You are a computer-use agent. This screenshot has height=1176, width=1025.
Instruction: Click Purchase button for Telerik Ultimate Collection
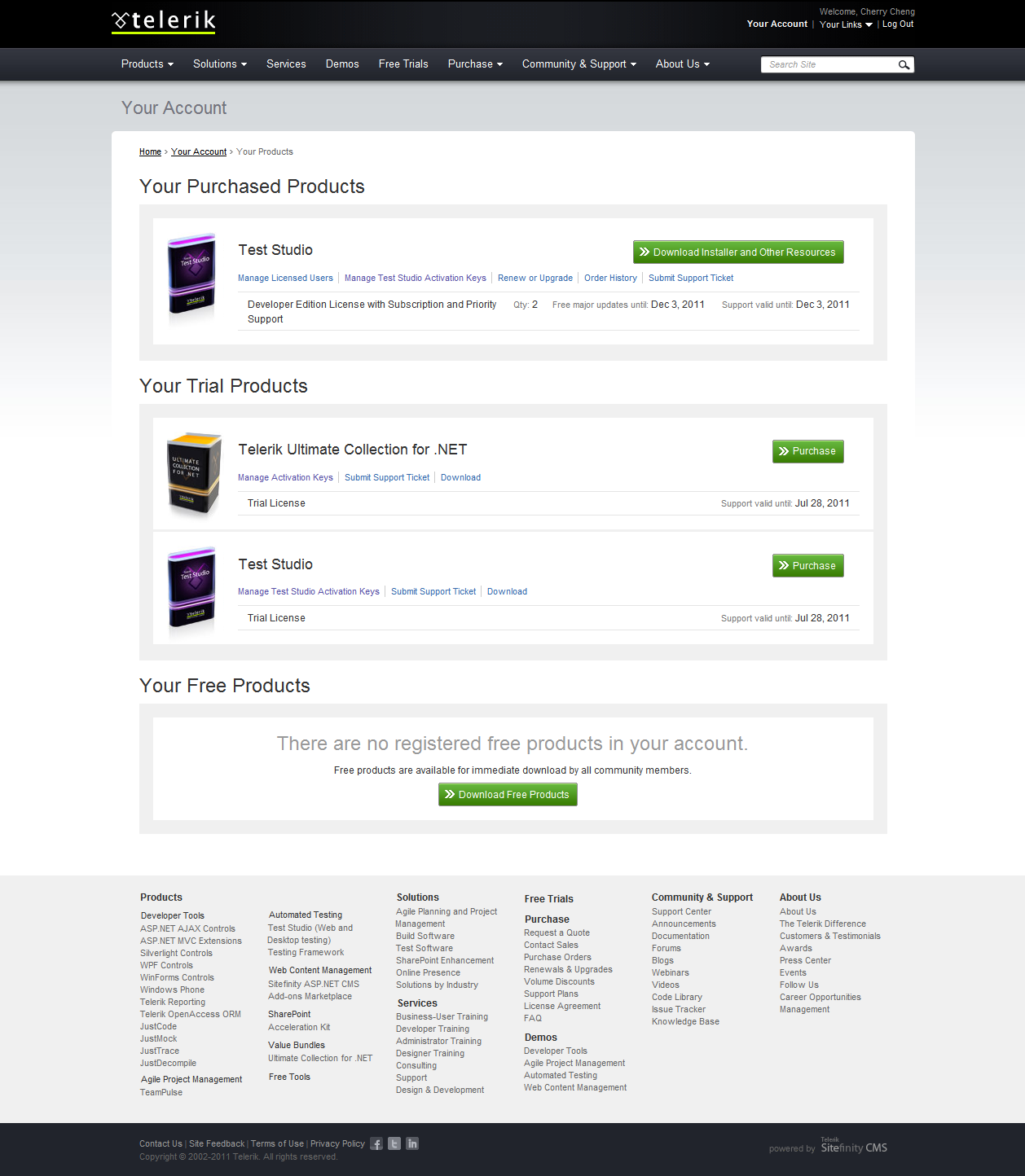tap(808, 451)
